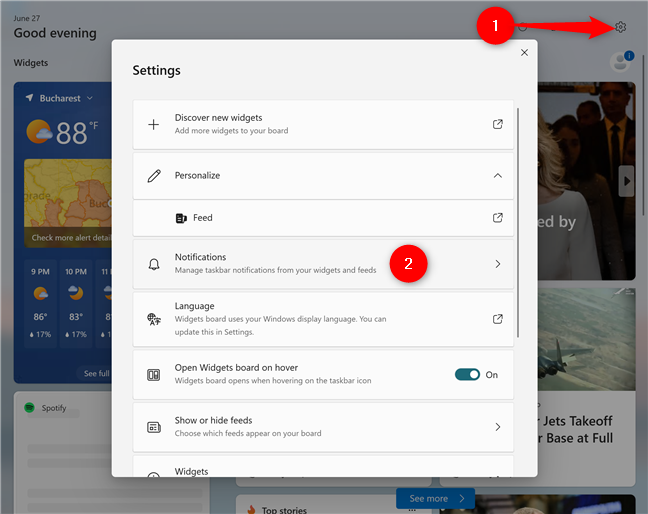Click the Feed newspaper icon
This screenshot has height=514, width=648.
(x=181, y=218)
